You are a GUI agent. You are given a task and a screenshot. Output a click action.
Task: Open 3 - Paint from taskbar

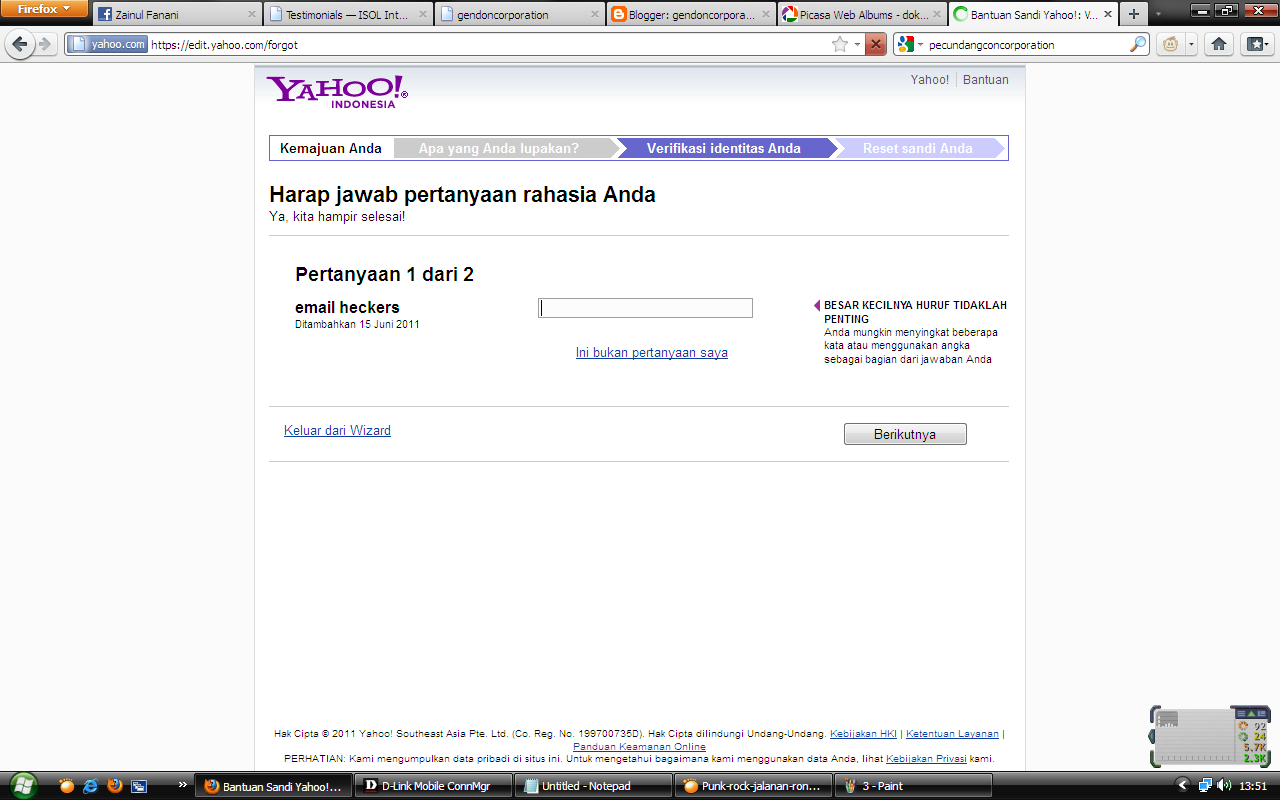[913, 786]
